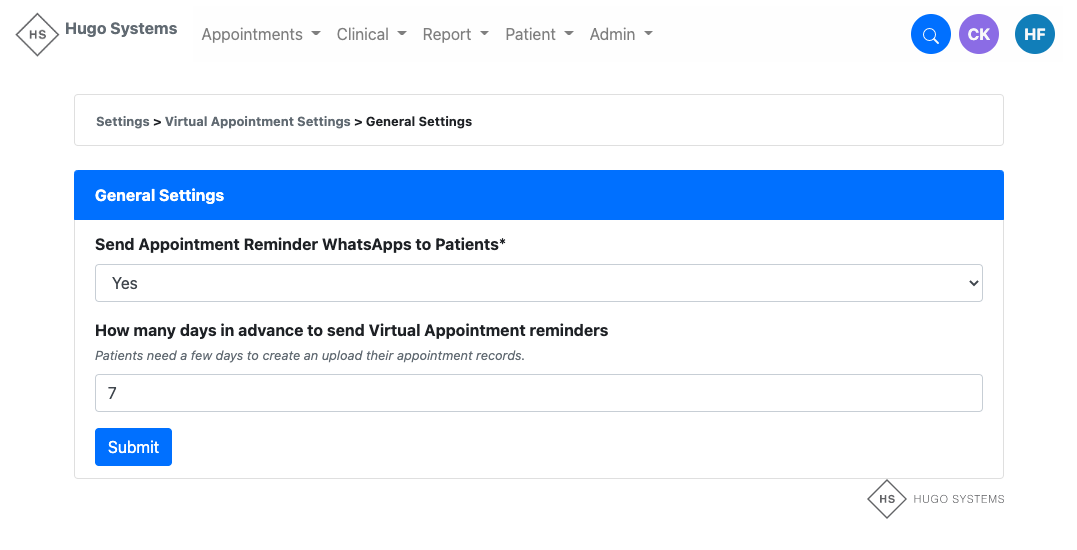Image resolution: width=1077 pixels, height=550 pixels.
Task: Open Virtual Appointment Settings breadcrumb link
Action: pyautogui.click(x=257, y=122)
